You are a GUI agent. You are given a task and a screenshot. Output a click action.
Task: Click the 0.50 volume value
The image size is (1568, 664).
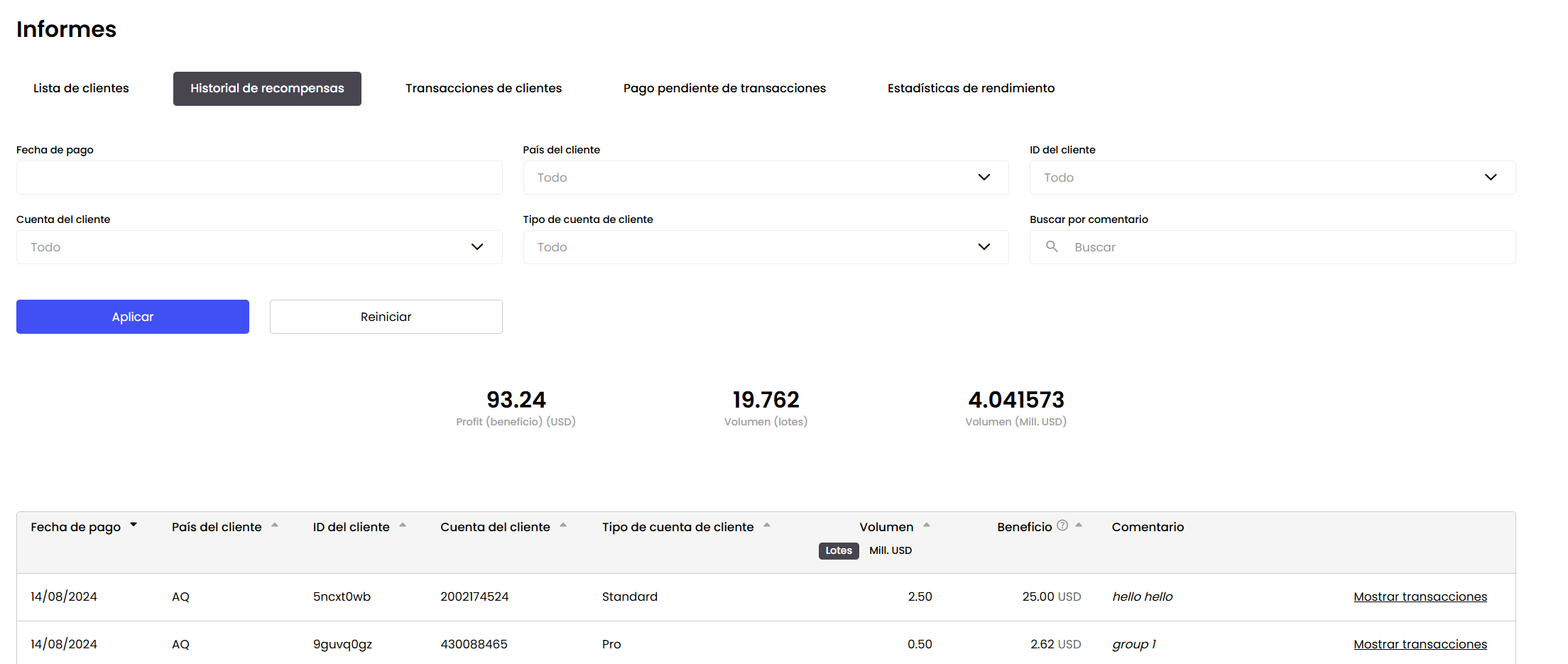[x=920, y=644]
